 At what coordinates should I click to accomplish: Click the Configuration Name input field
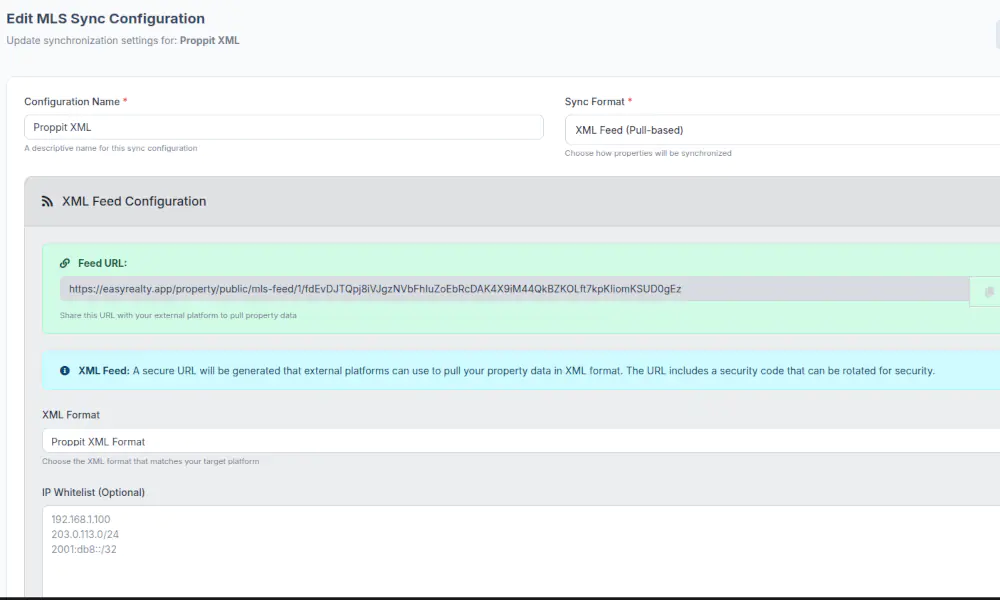point(283,127)
